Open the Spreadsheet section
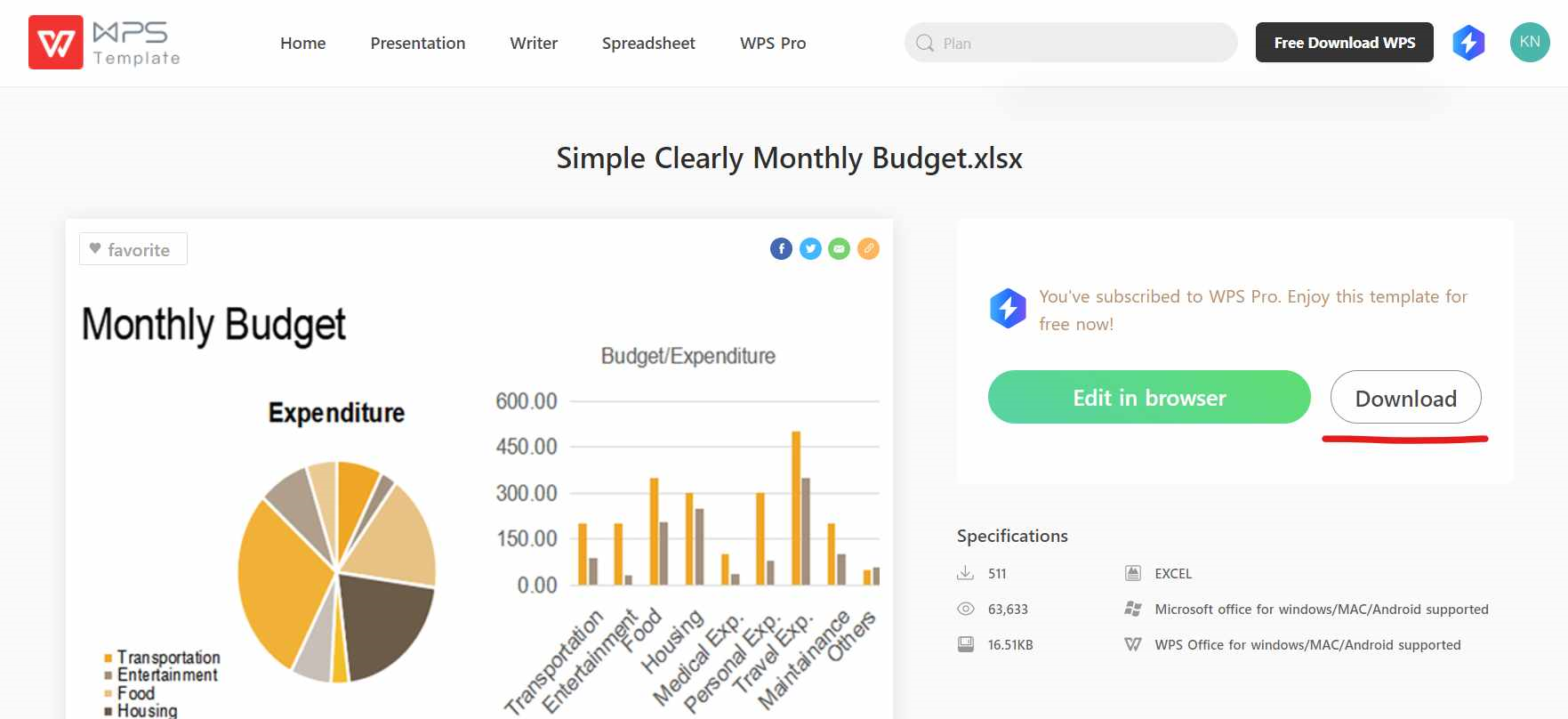The width and height of the screenshot is (1568, 719). [x=648, y=43]
